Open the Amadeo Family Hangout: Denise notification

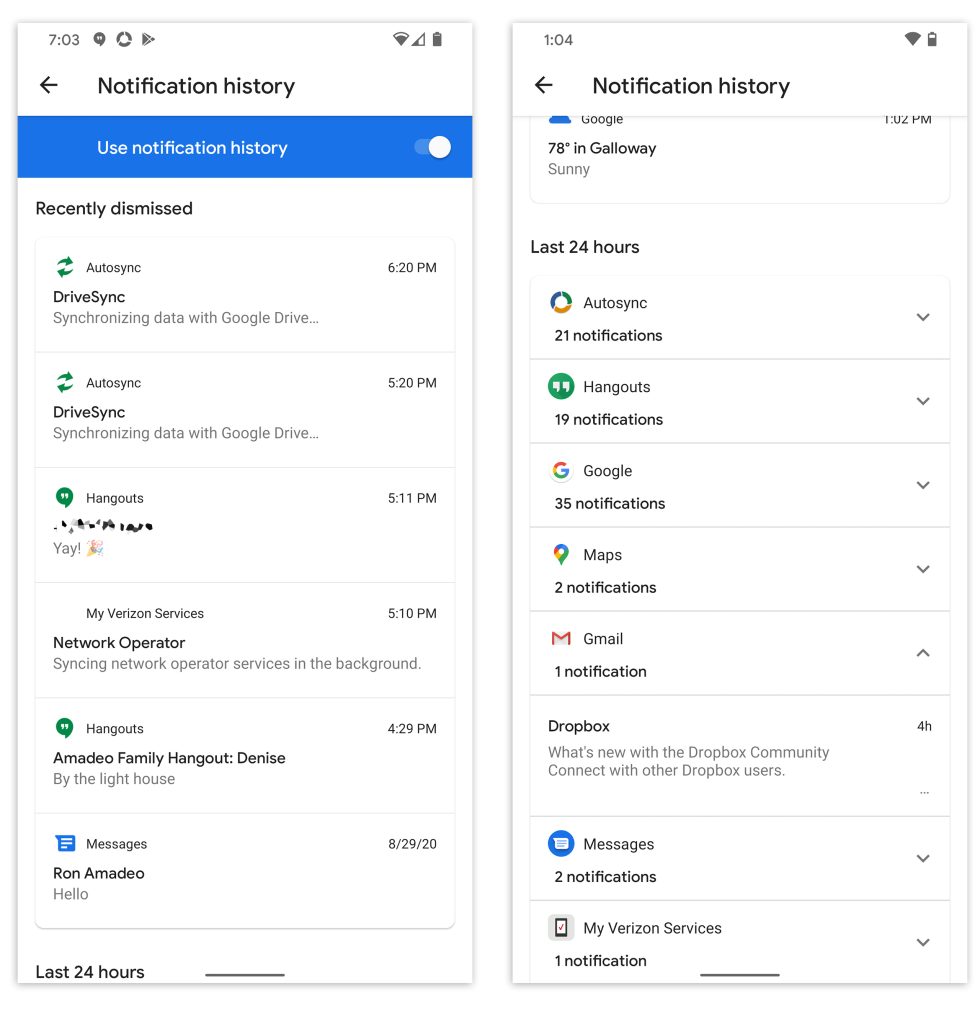point(245,756)
